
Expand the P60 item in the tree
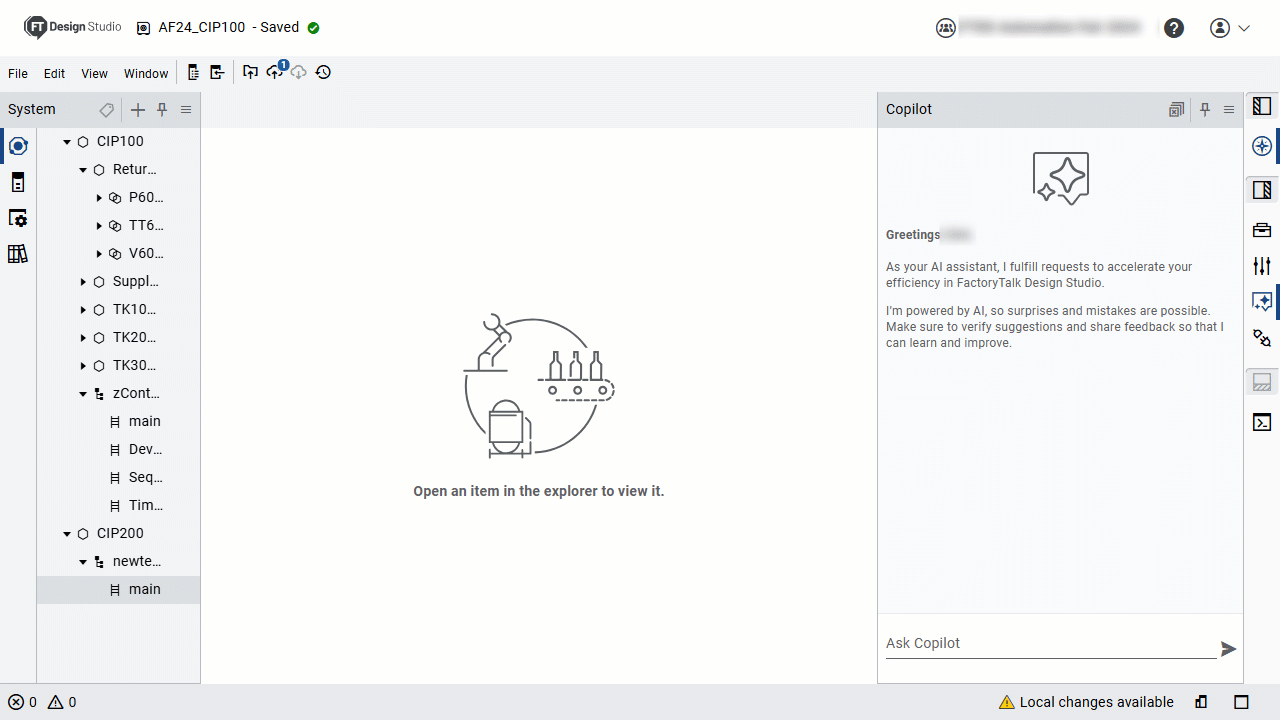click(99, 197)
